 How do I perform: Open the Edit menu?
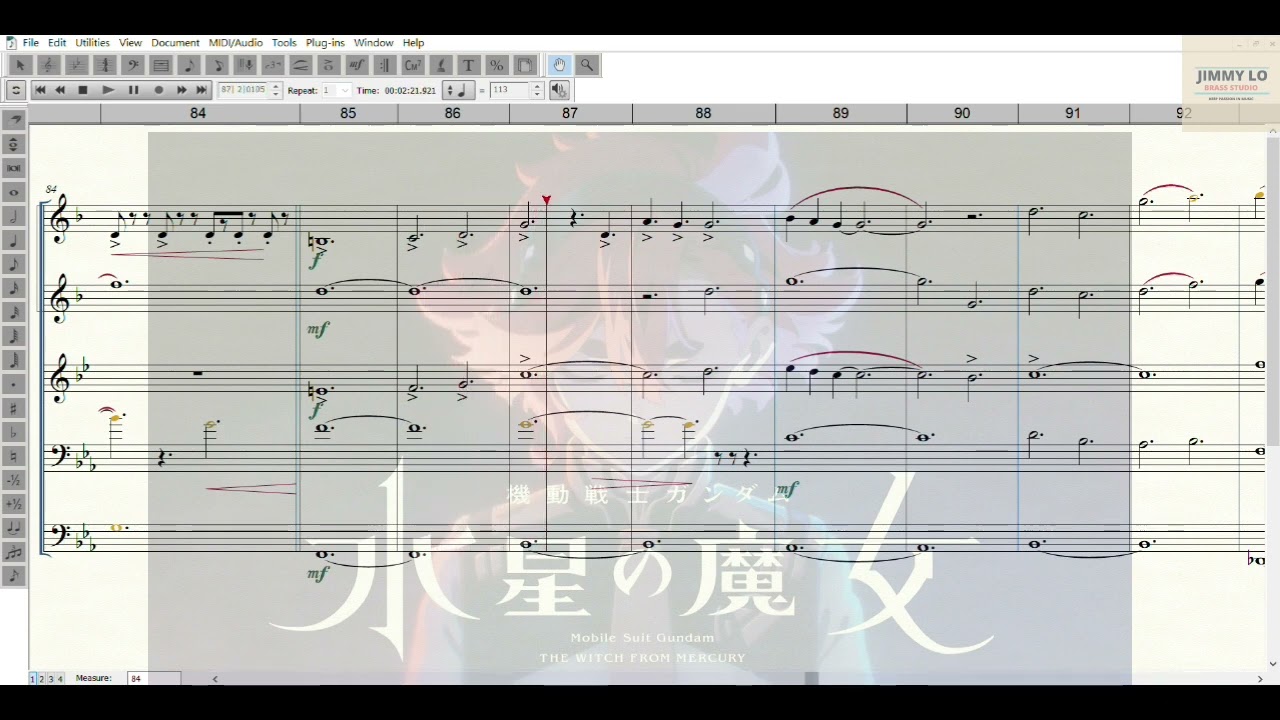point(57,43)
